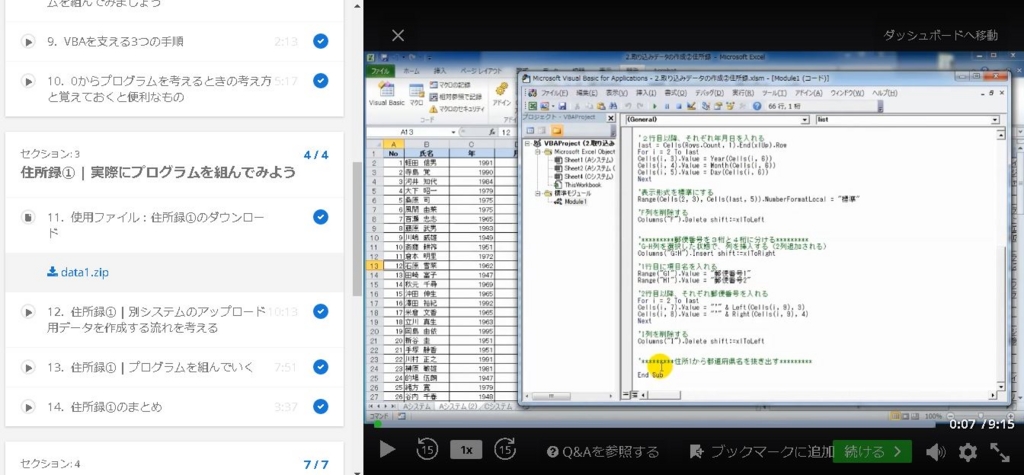This screenshot has height=475, width=1024.
Task: Click the play icon beside lecture 12
Action: [27, 312]
